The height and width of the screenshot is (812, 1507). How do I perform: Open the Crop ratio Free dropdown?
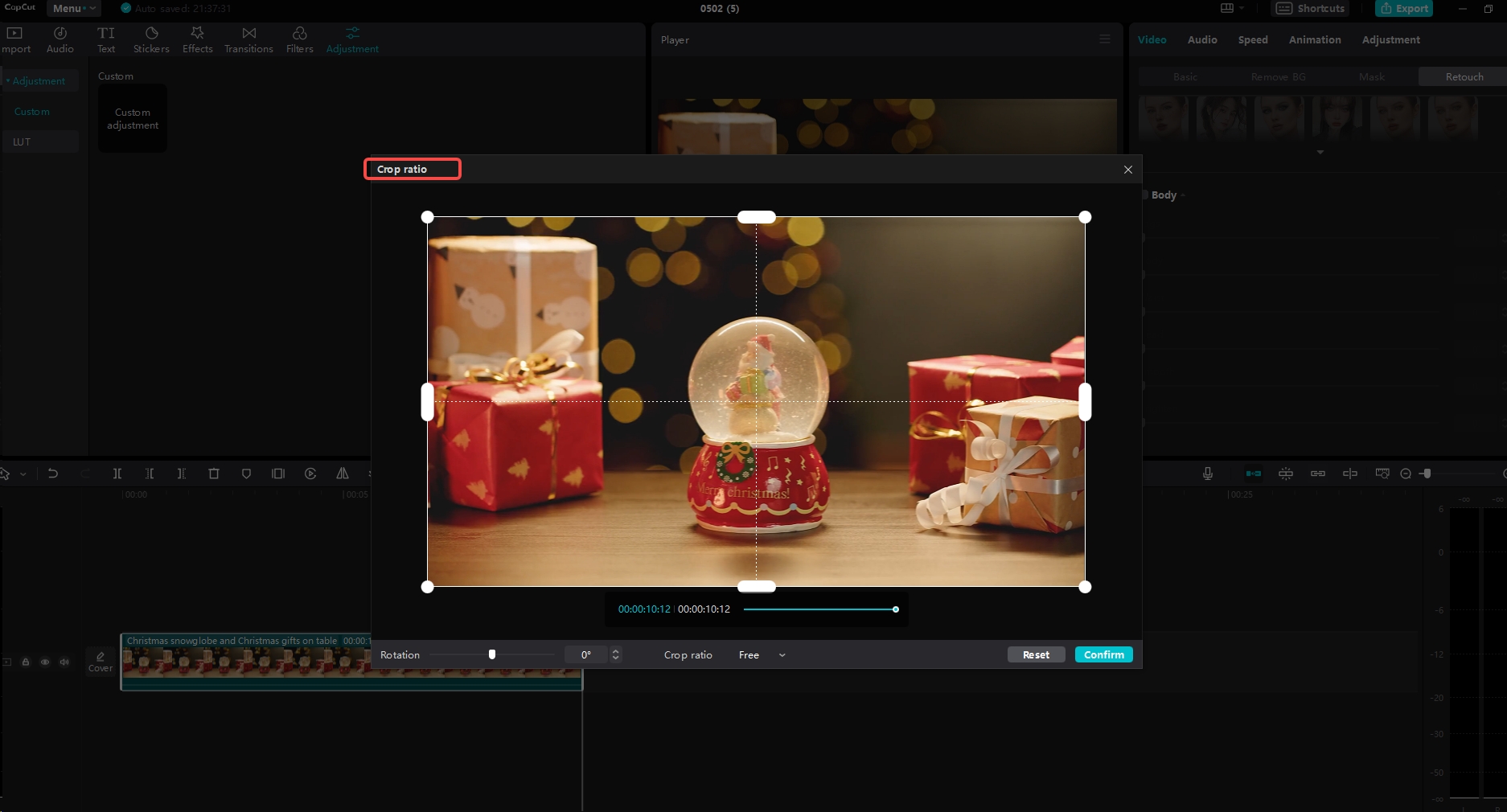pos(762,655)
